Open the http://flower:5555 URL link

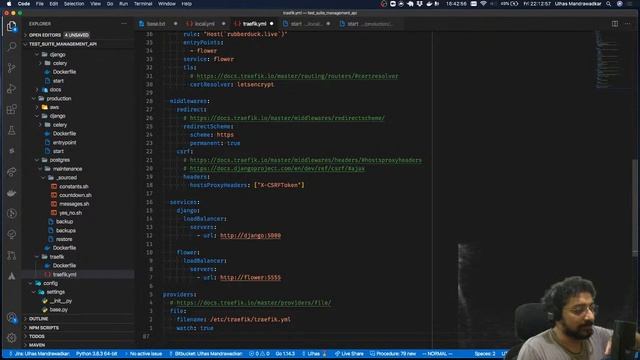click(250, 278)
